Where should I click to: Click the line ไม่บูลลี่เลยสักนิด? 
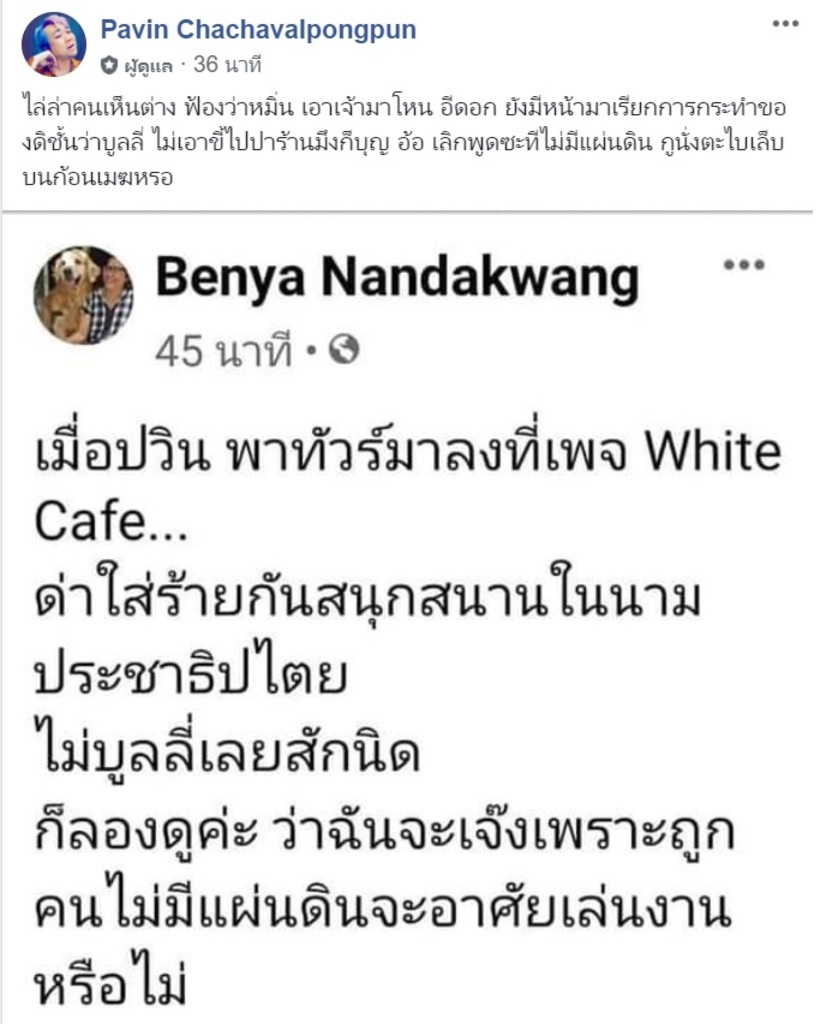226,752
